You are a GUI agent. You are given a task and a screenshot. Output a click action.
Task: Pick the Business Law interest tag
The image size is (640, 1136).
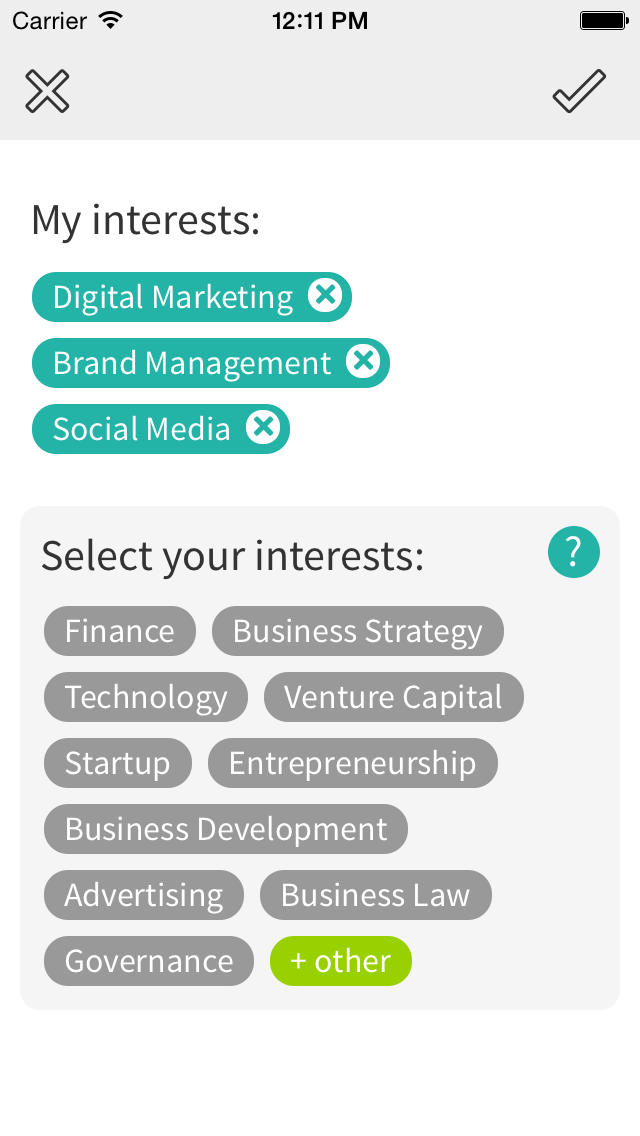pyautogui.click(x=375, y=895)
